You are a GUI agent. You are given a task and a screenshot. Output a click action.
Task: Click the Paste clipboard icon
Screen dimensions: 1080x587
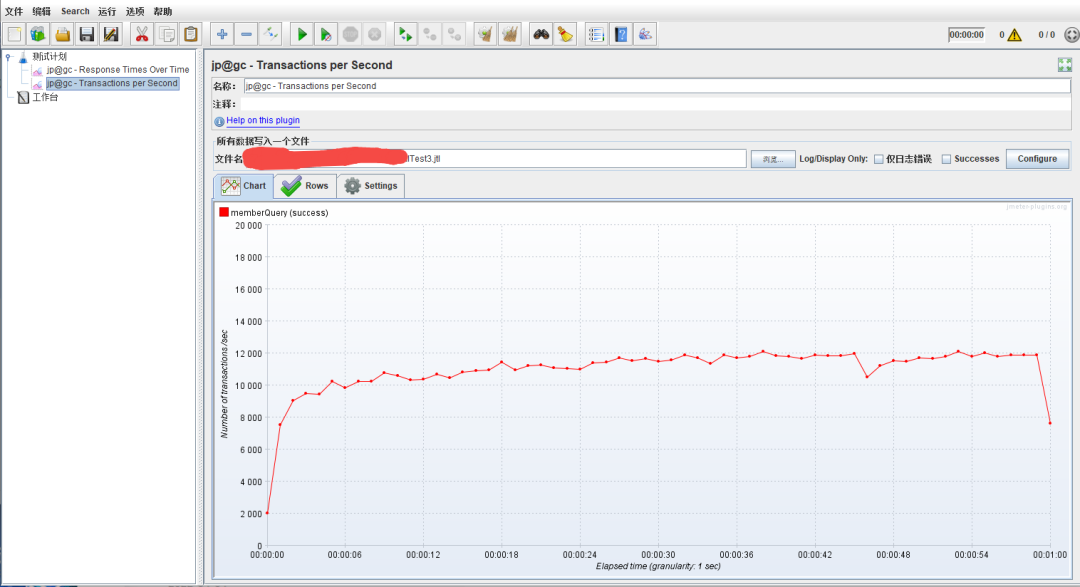click(191, 34)
